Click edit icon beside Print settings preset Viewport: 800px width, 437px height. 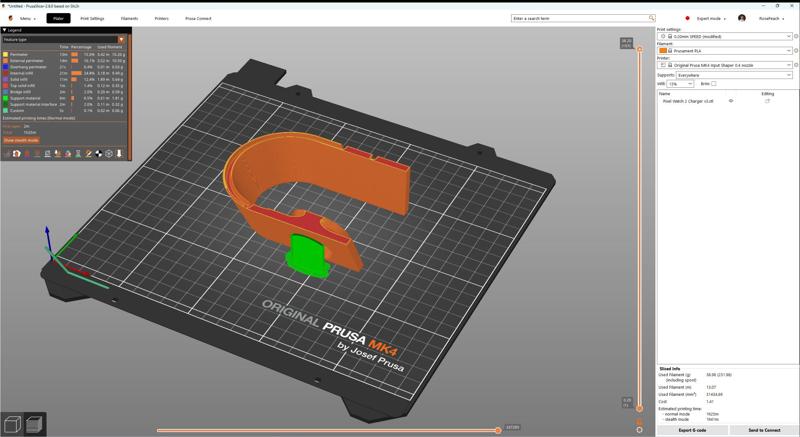[x=796, y=37]
